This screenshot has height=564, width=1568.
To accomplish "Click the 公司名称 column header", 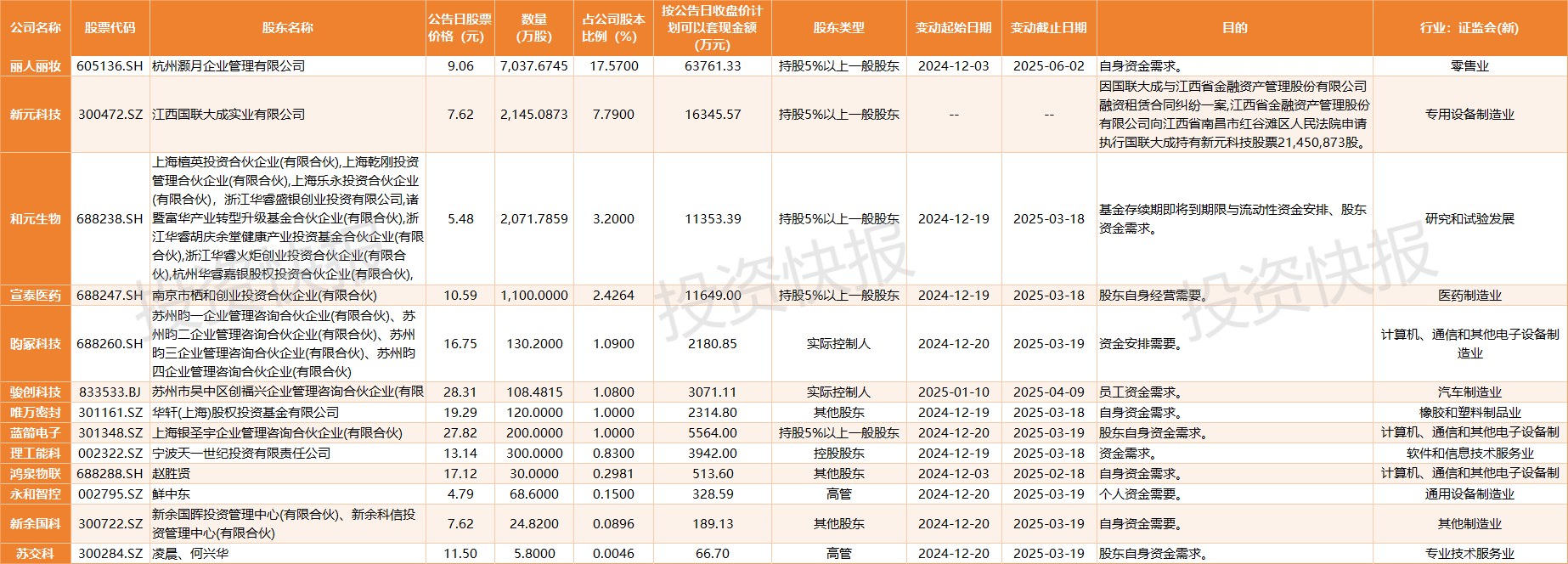I will click(36, 28).
